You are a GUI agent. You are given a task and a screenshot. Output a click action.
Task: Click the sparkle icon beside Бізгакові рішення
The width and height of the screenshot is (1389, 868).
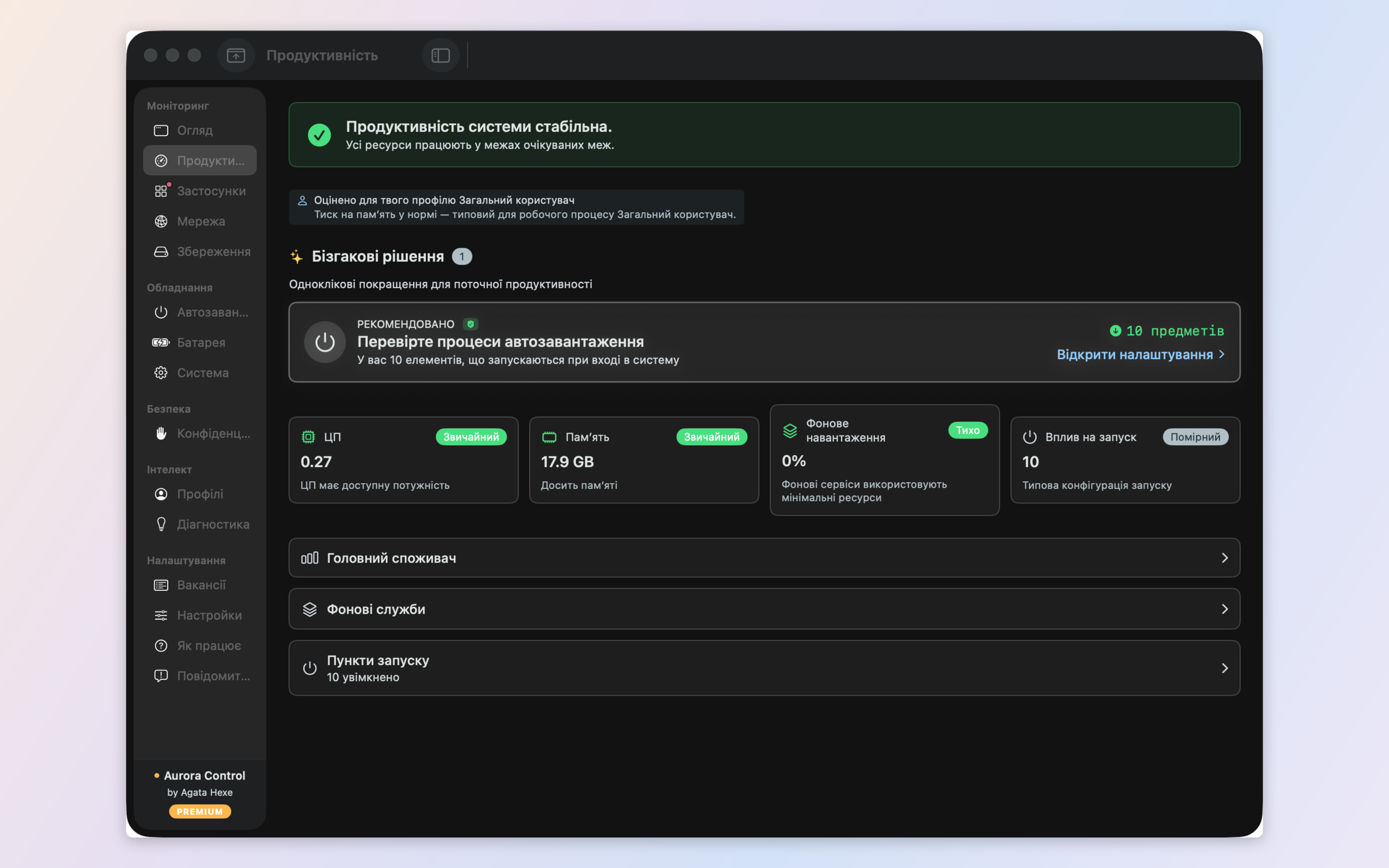[x=296, y=257]
